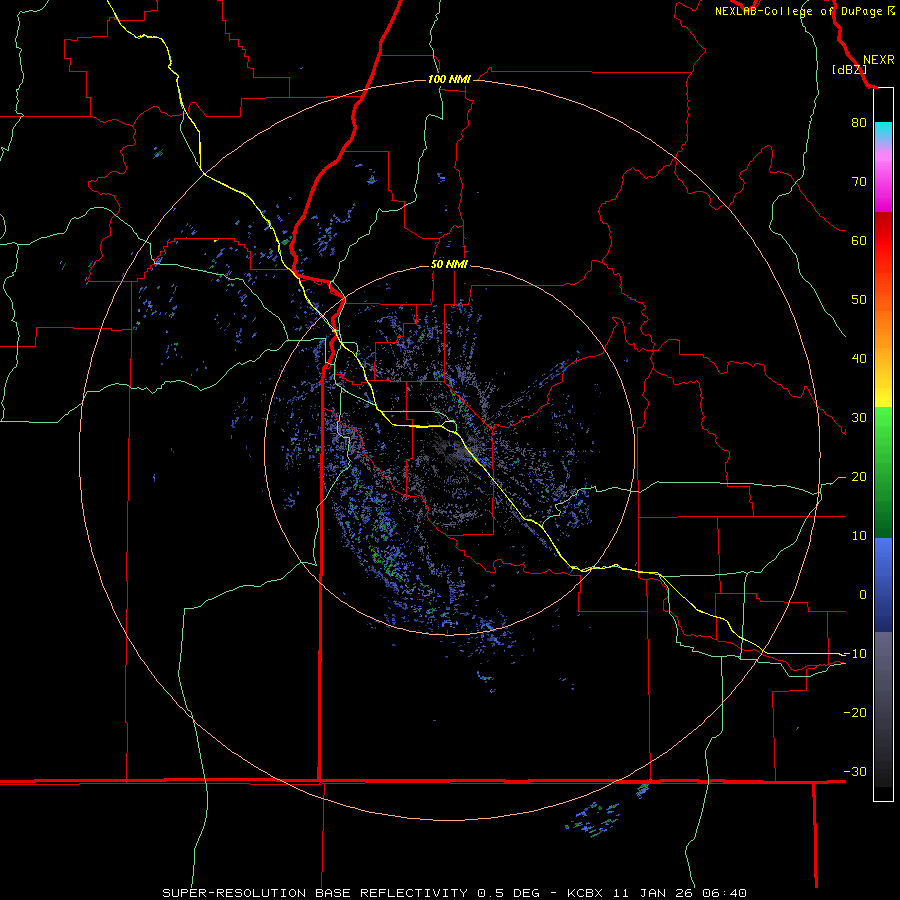Click the 30 value on the dBZ scale
900x900 pixels.
(x=859, y=417)
